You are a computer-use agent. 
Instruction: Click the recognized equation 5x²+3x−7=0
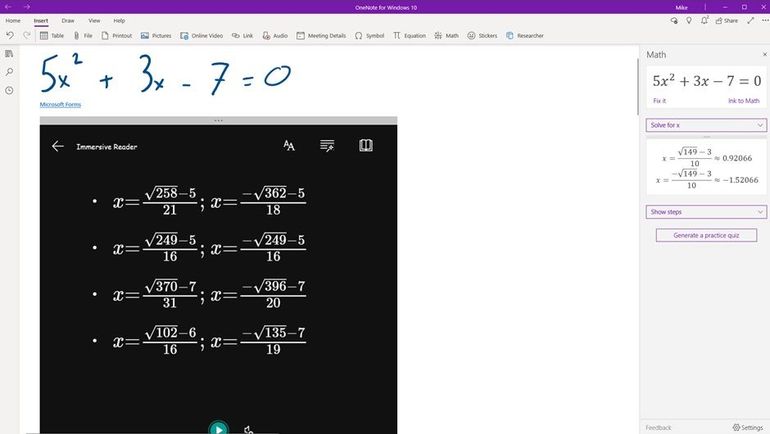click(x=706, y=81)
